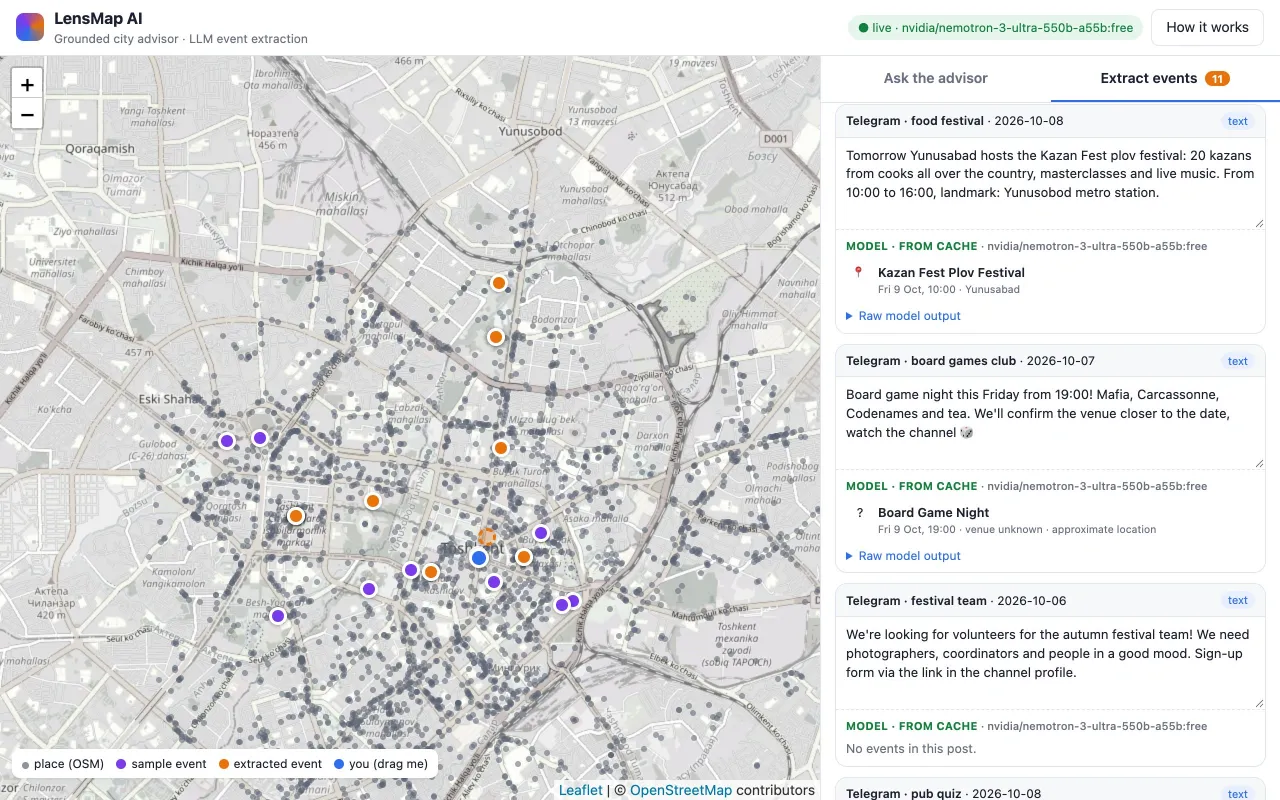Click 'place (OSM)' legend entry
This screenshot has width=1280, height=800.
tap(62, 764)
